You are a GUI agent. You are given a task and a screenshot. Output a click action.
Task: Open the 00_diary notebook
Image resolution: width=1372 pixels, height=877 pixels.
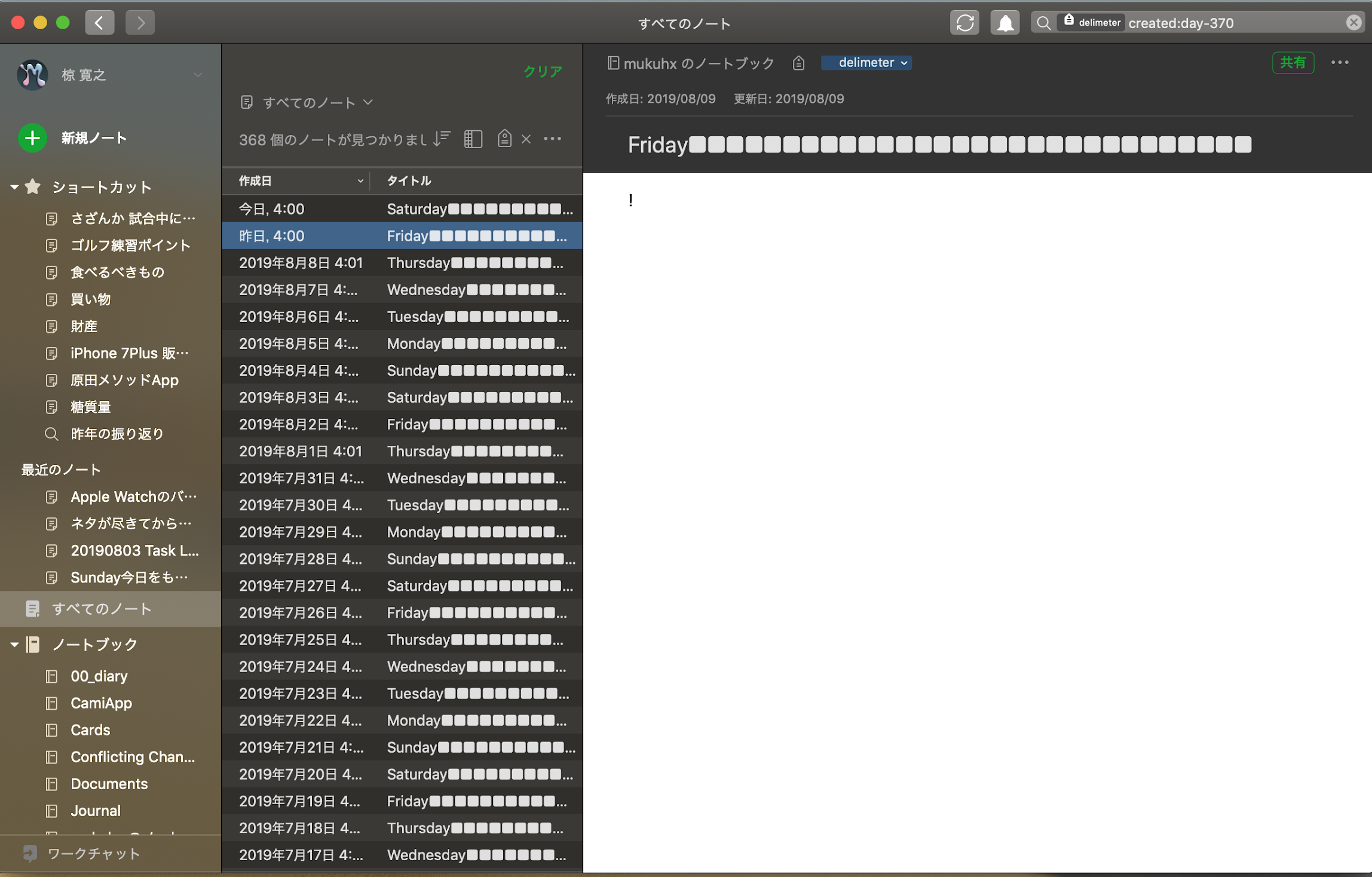(99, 676)
